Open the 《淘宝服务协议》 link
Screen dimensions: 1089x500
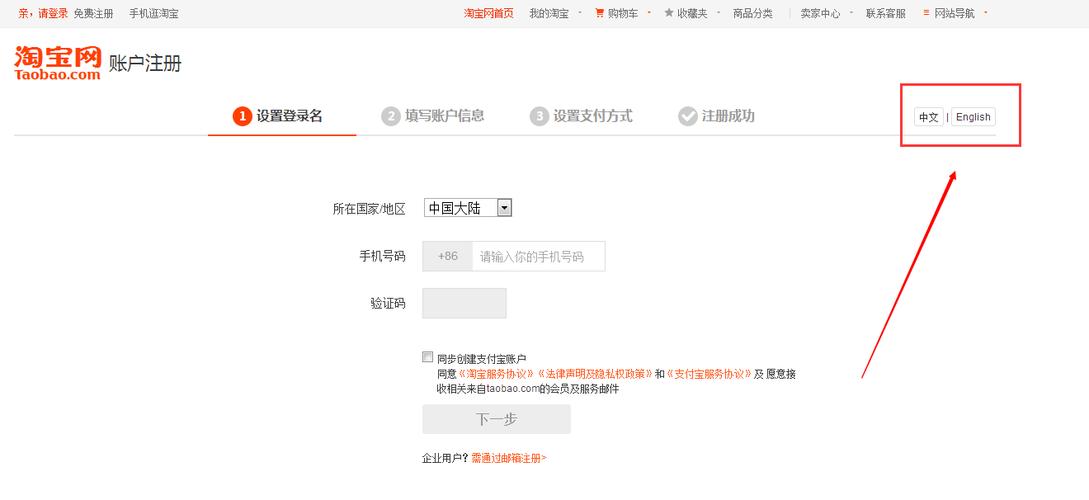click(x=496, y=374)
